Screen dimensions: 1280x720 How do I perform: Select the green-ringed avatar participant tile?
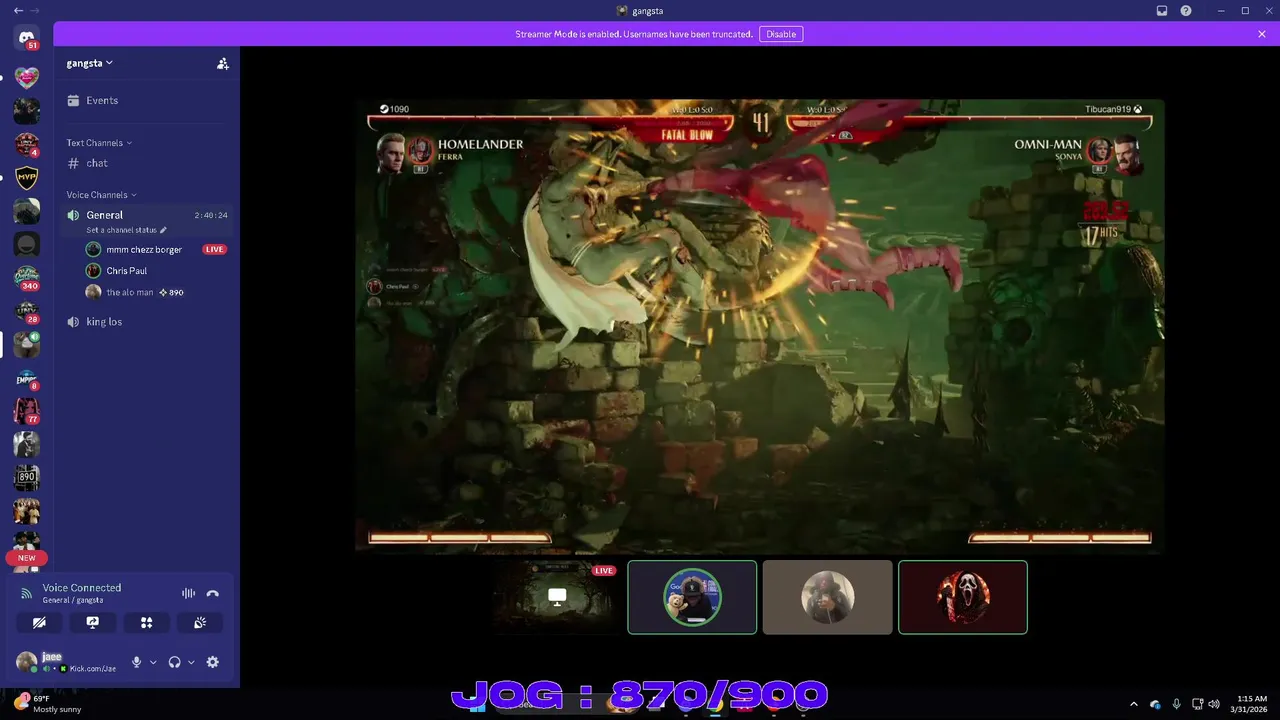click(x=692, y=597)
